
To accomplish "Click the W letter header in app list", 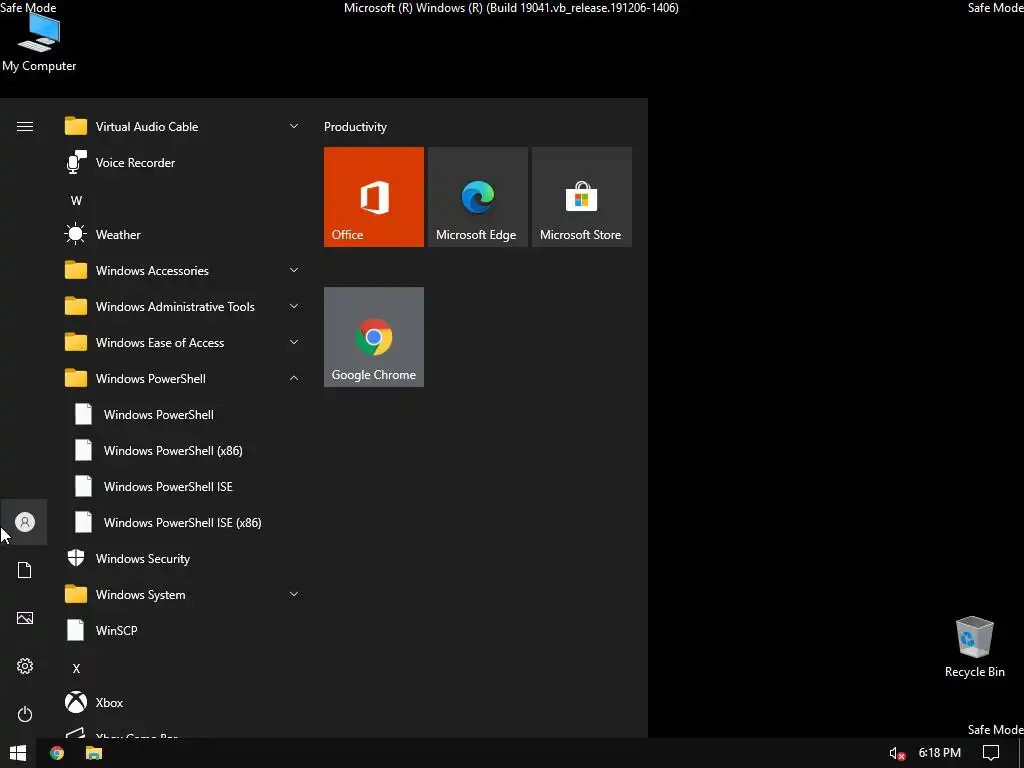I will [x=76, y=200].
